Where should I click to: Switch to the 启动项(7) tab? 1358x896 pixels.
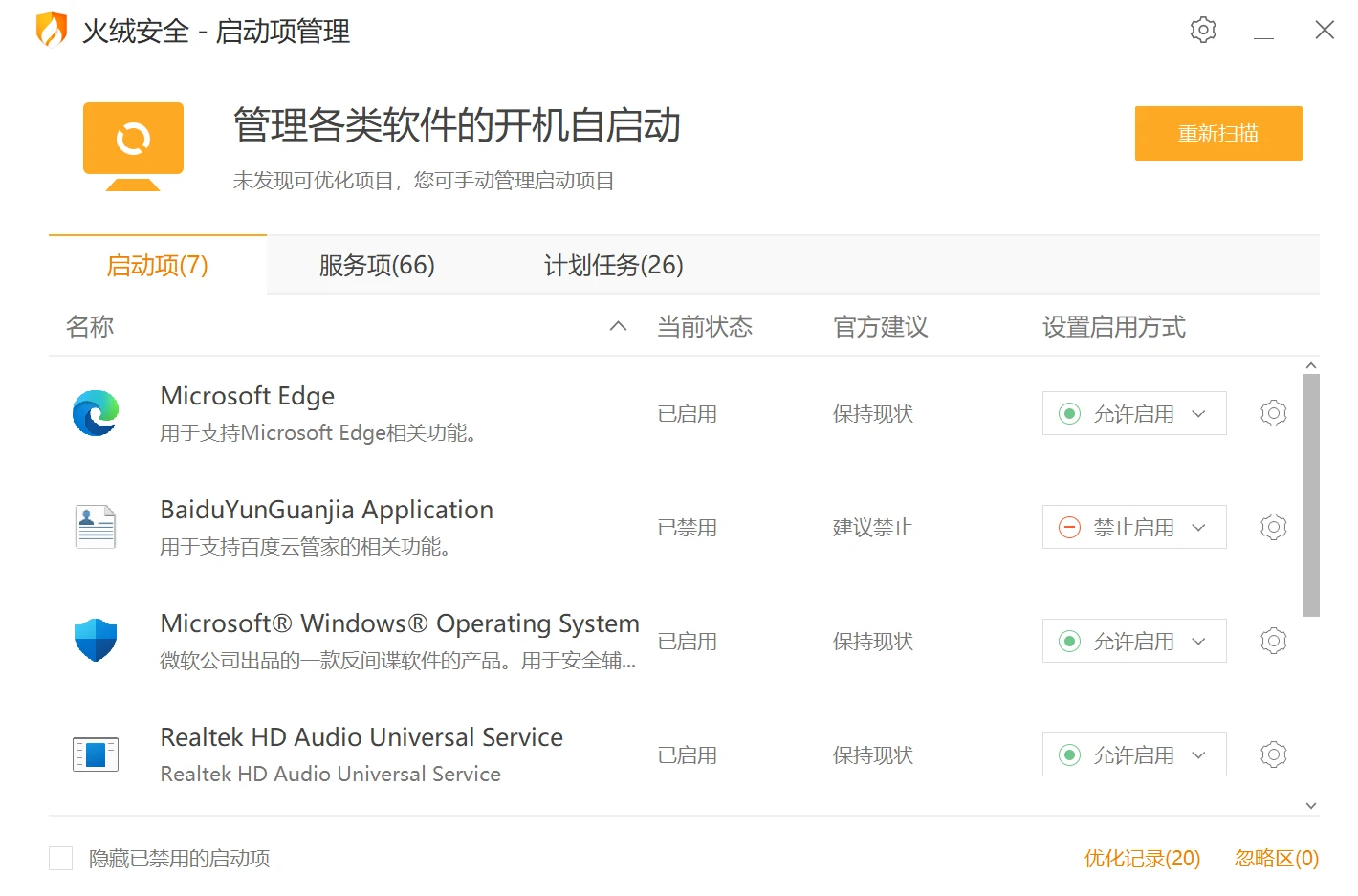point(157,265)
